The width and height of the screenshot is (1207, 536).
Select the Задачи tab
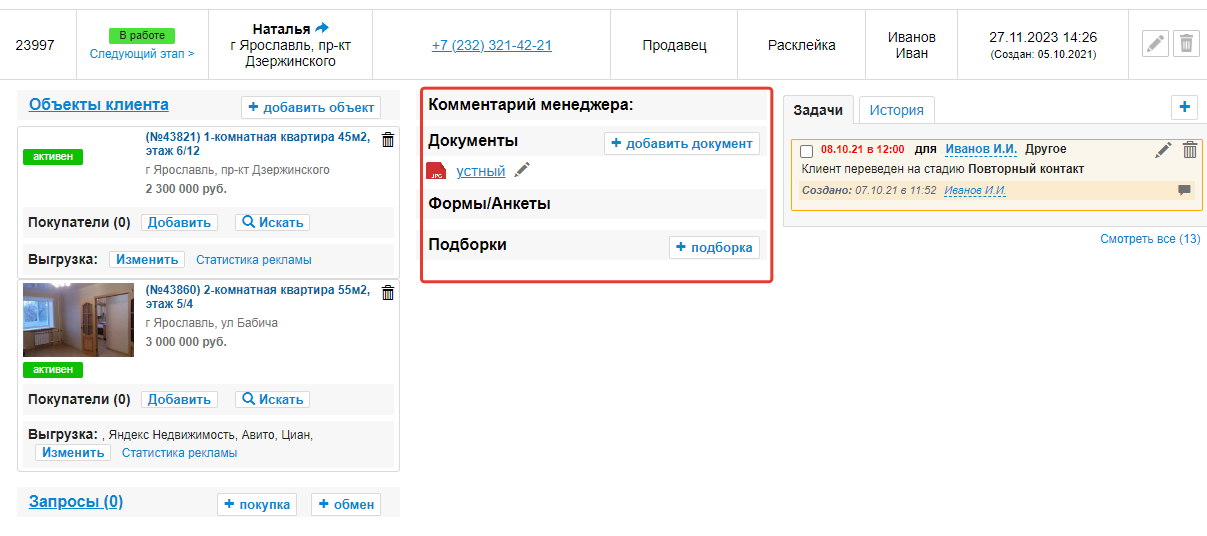coord(818,110)
